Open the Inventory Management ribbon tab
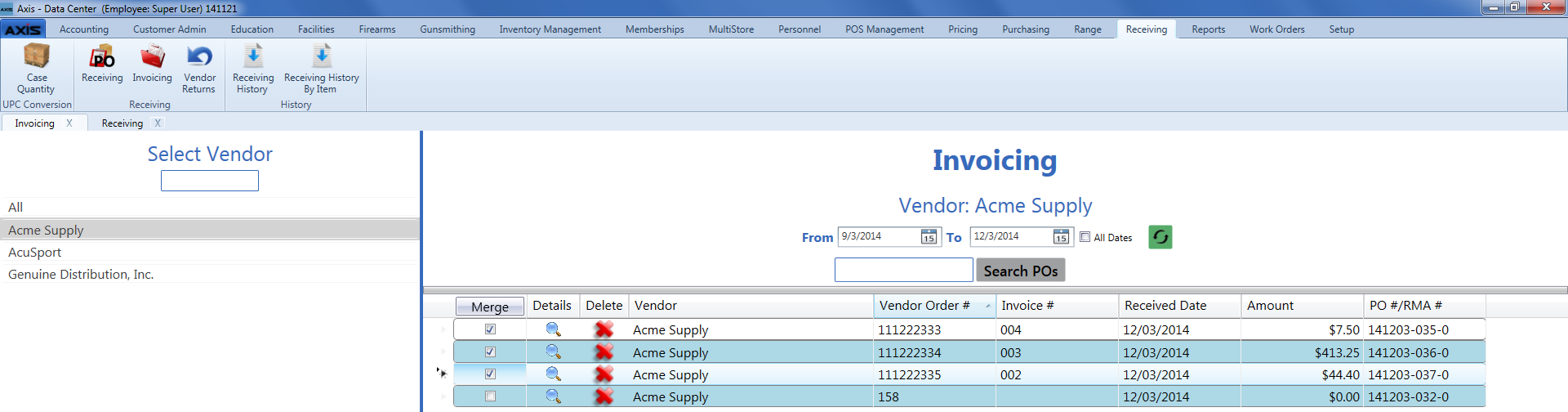This screenshot has width=1568, height=412. tap(550, 29)
